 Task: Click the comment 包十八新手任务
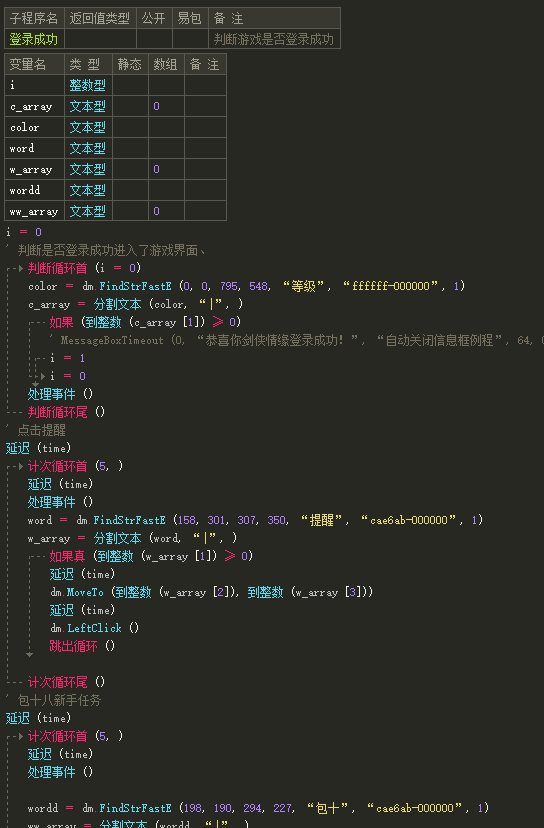(59, 700)
